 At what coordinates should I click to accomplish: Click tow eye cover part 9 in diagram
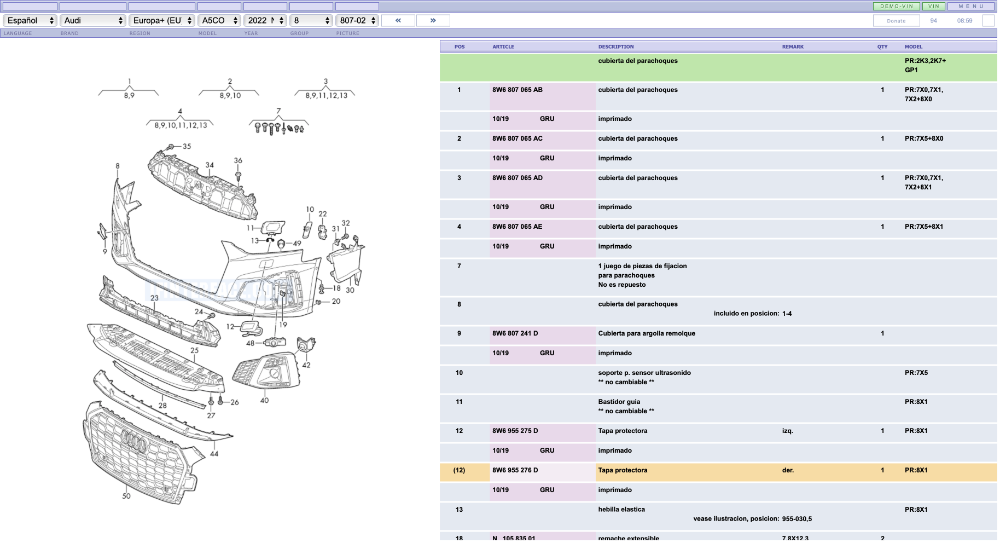103,232
